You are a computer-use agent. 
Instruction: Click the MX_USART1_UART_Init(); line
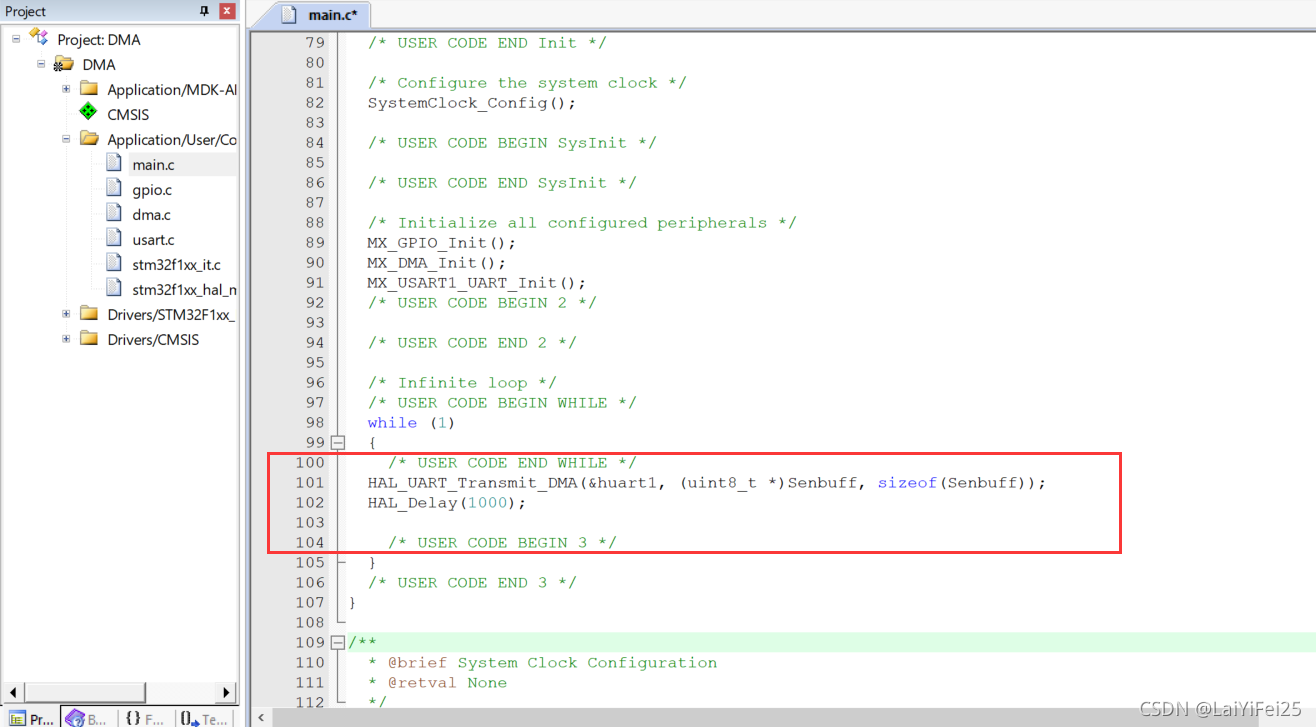click(477, 283)
